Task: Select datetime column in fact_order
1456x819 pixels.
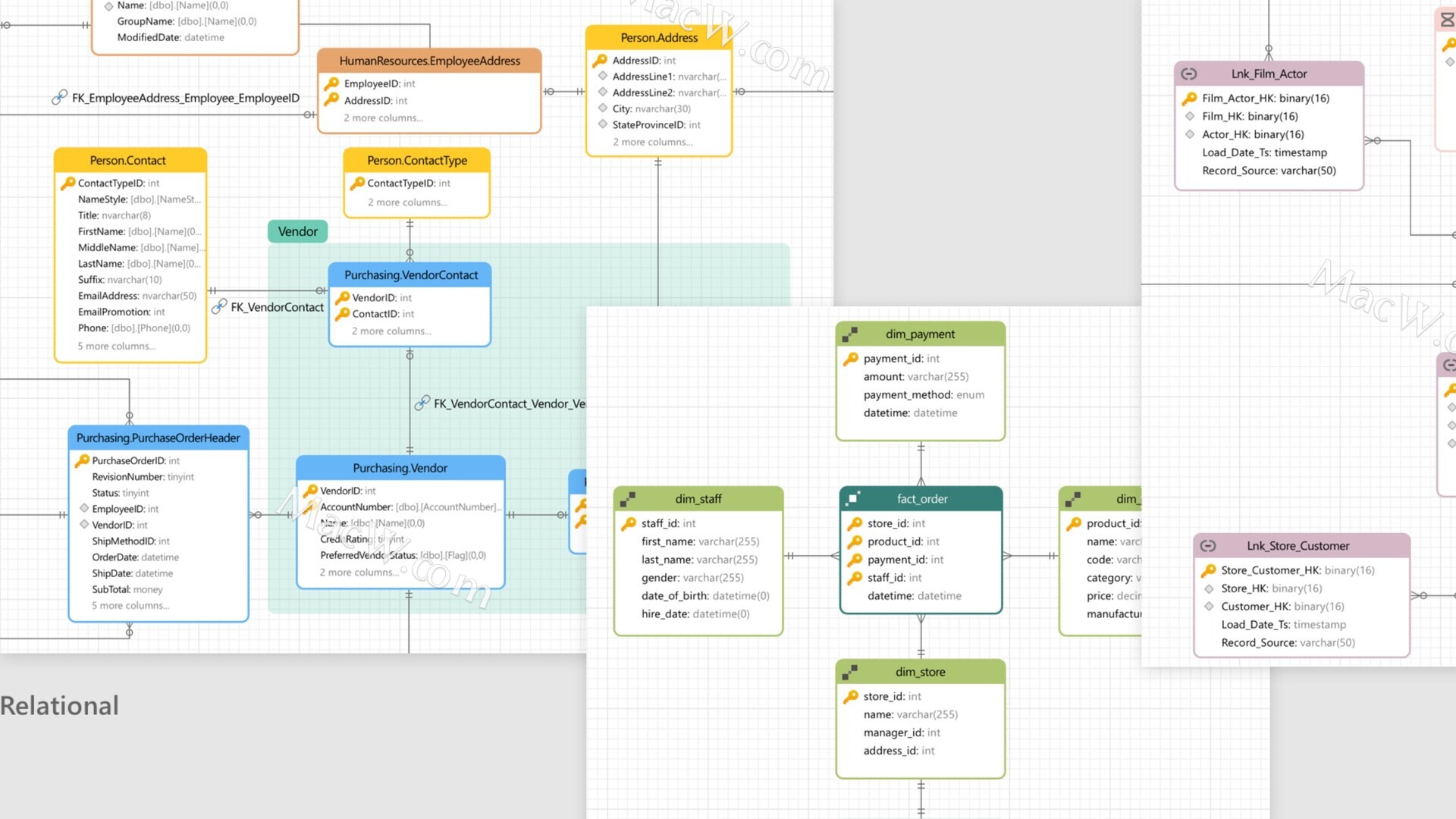Action: click(915, 596)
